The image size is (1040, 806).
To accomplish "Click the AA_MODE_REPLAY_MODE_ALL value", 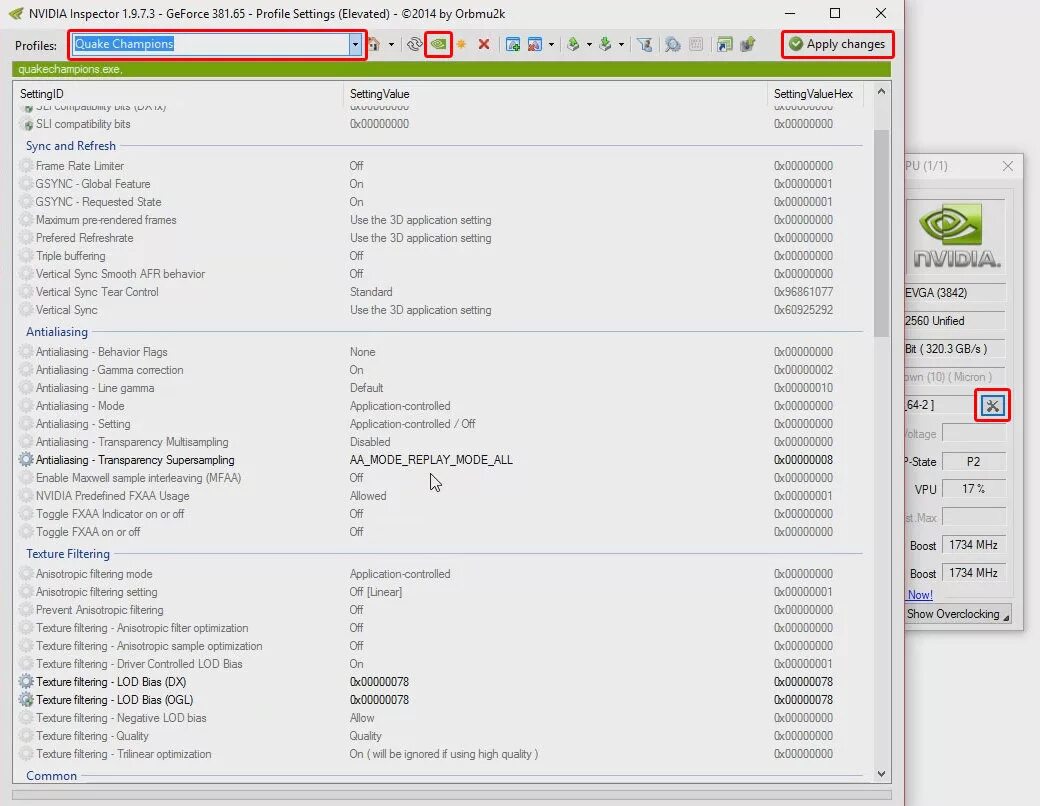I will [431, 459].
